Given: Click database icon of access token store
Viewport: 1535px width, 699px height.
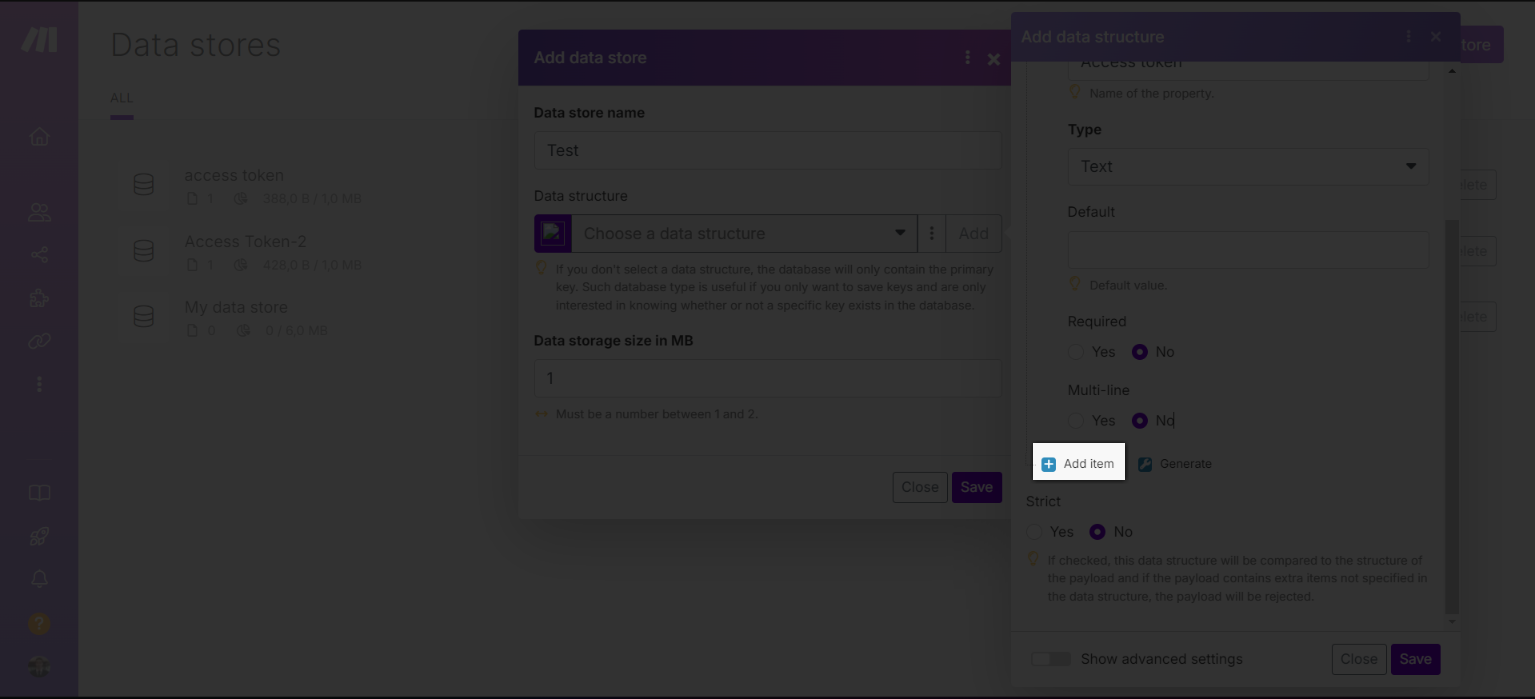Looking at the screenshot, I should tap(144, 185).
